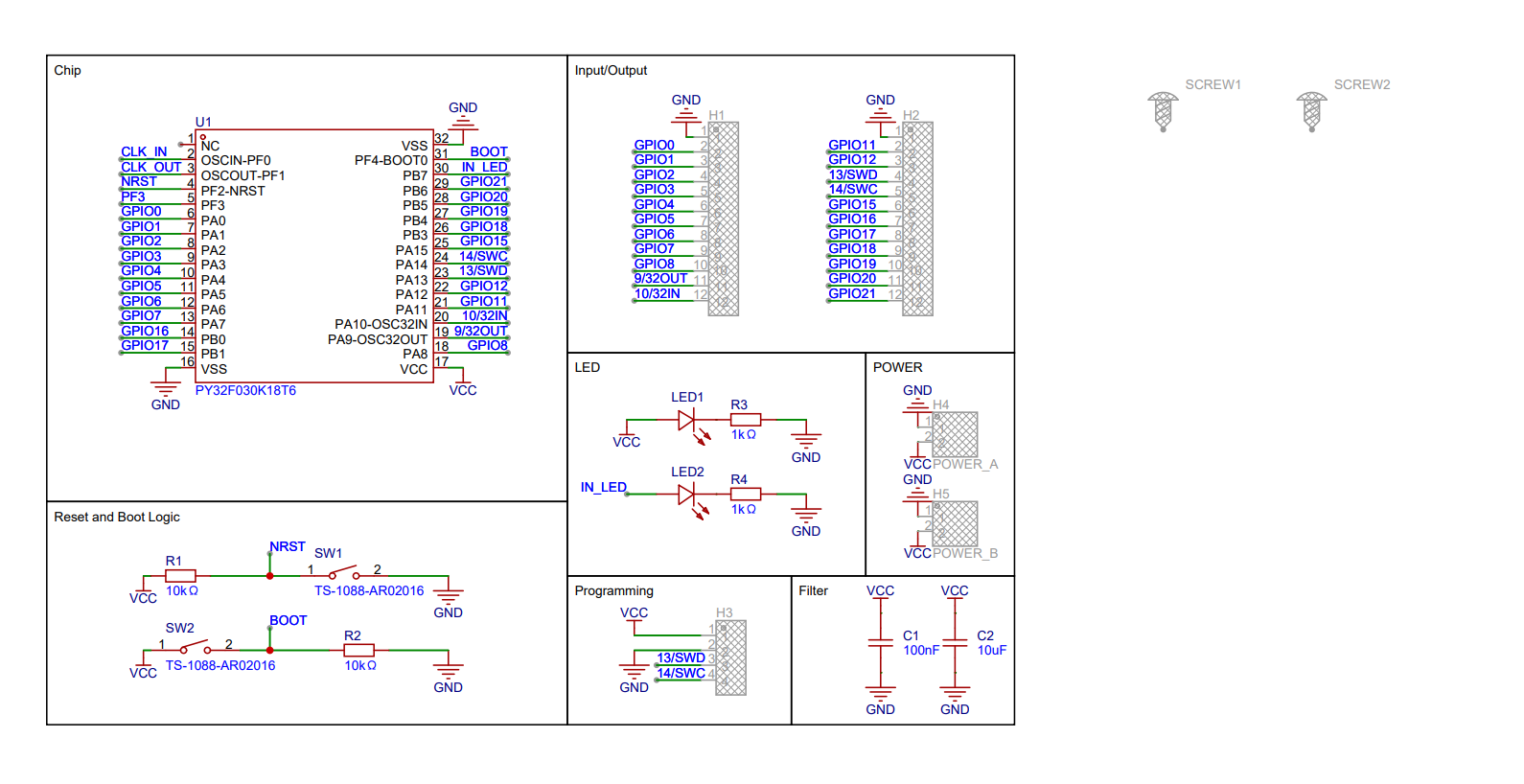The width and height of the screenshot is (1524, 784).
Task: Select the H5 POWER_B connector
Action: 955,523
